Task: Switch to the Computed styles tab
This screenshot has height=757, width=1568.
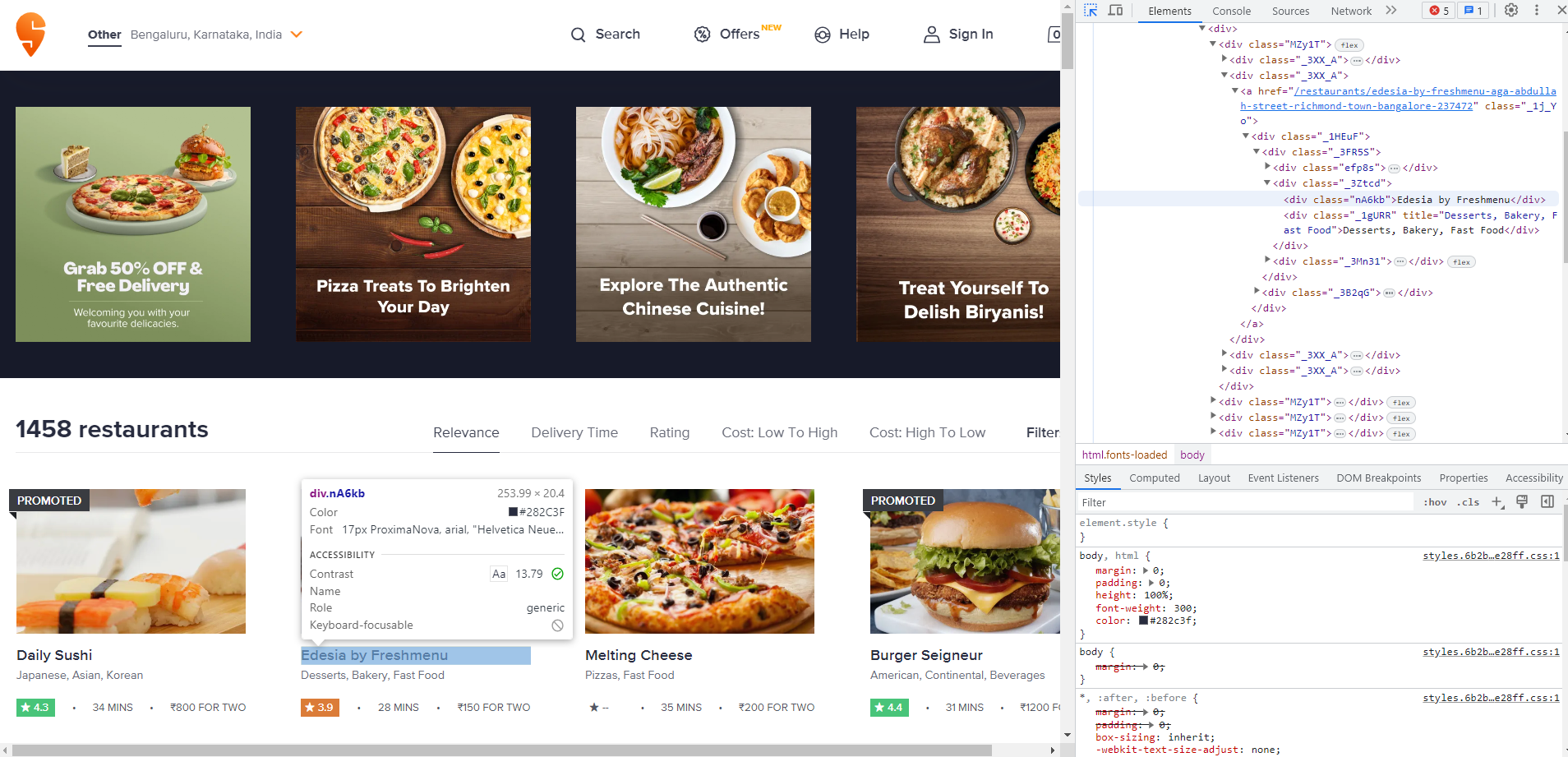Action: tap(1155, 478)
